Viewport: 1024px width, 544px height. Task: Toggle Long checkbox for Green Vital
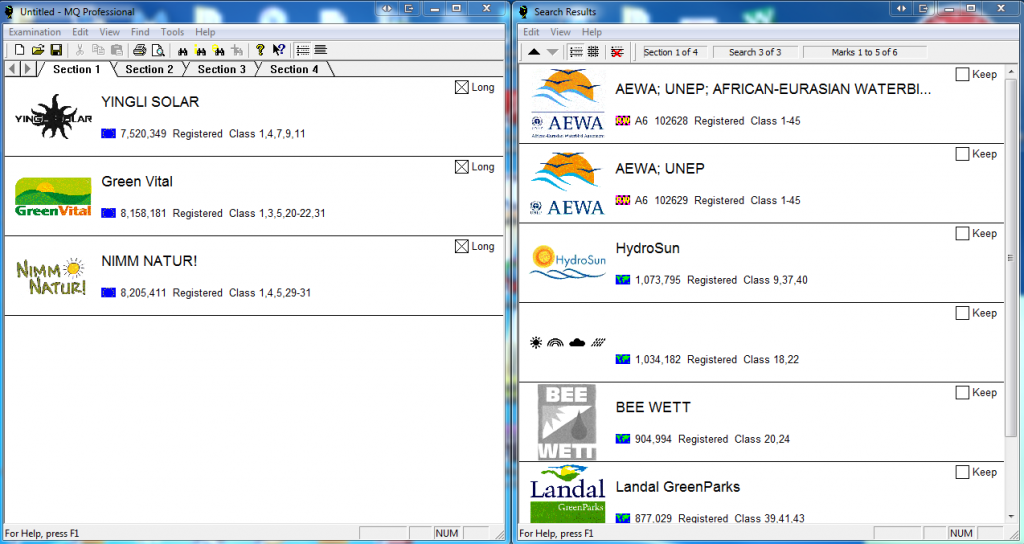tap(462, 167)
